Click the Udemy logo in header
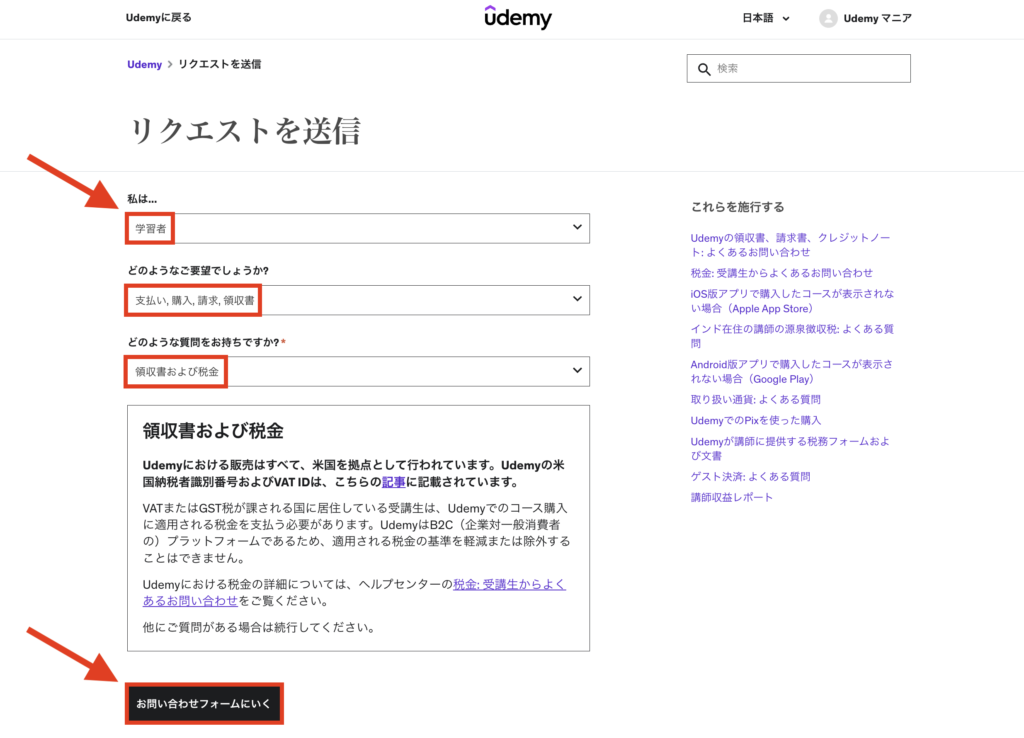Viewport: 1024px width, 738px height. tap(517, 18)
